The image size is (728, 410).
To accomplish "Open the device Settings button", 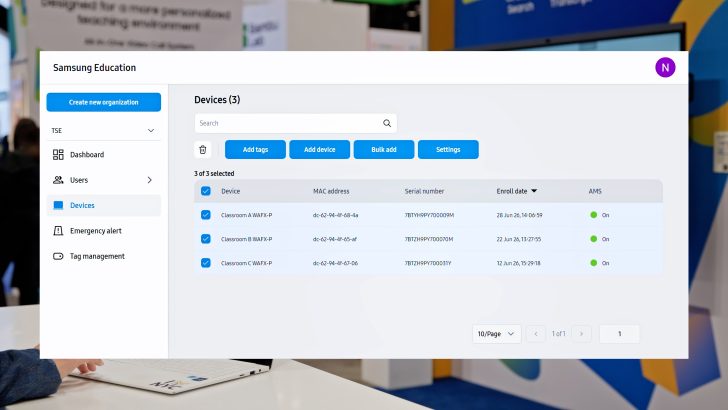I will click(448, 150).
